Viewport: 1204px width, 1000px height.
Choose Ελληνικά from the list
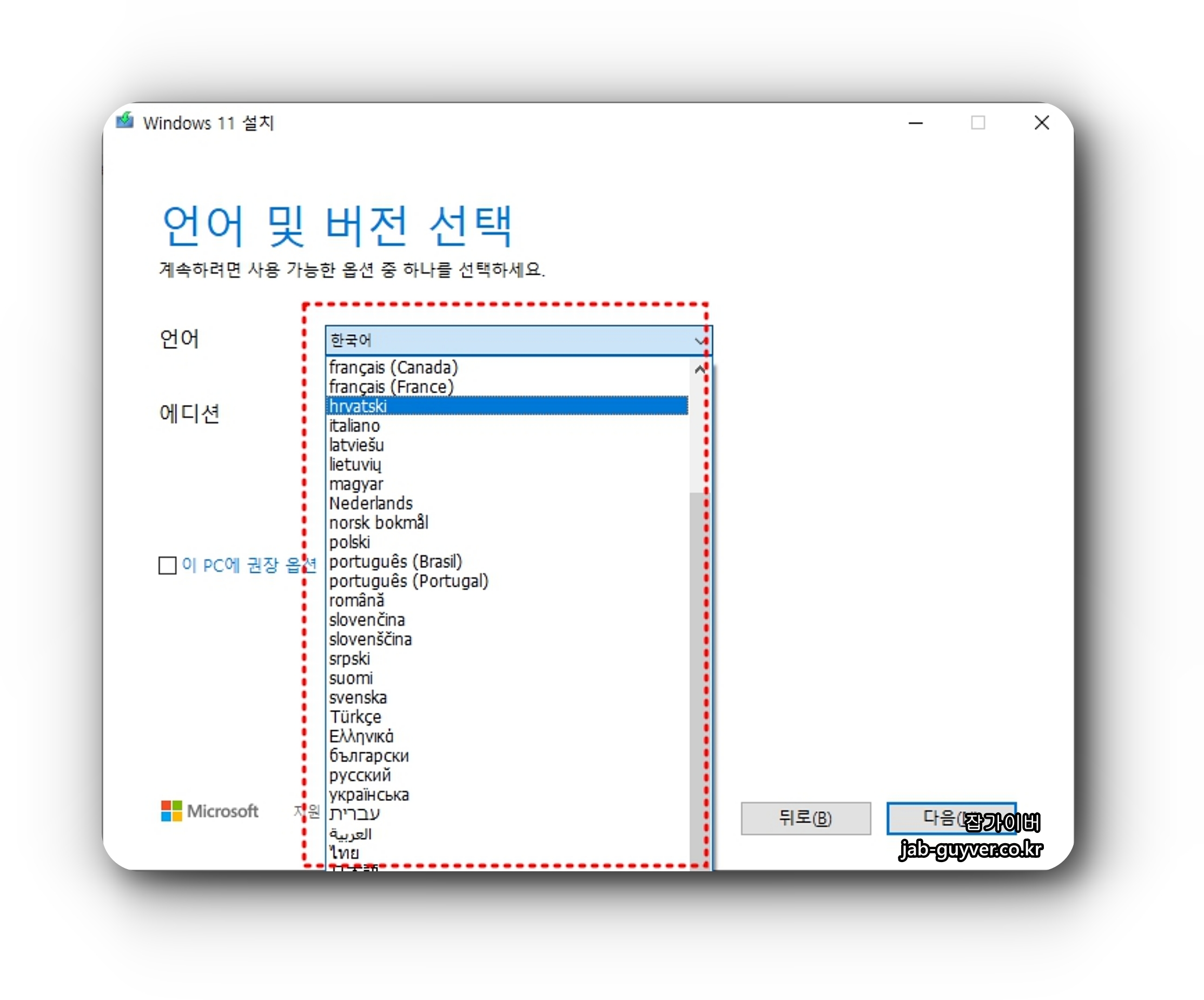(361, 736)
